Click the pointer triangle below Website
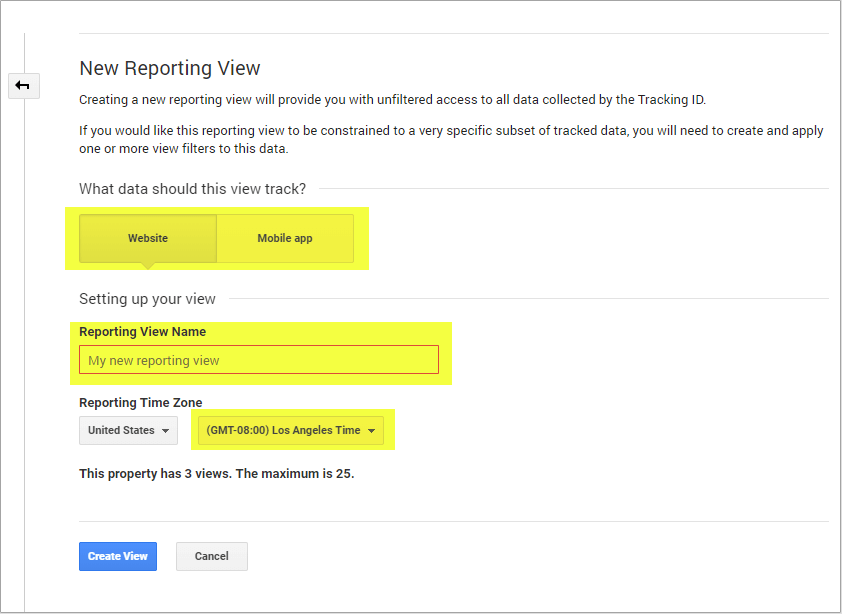The image size is (842, 614). [148, 266]
